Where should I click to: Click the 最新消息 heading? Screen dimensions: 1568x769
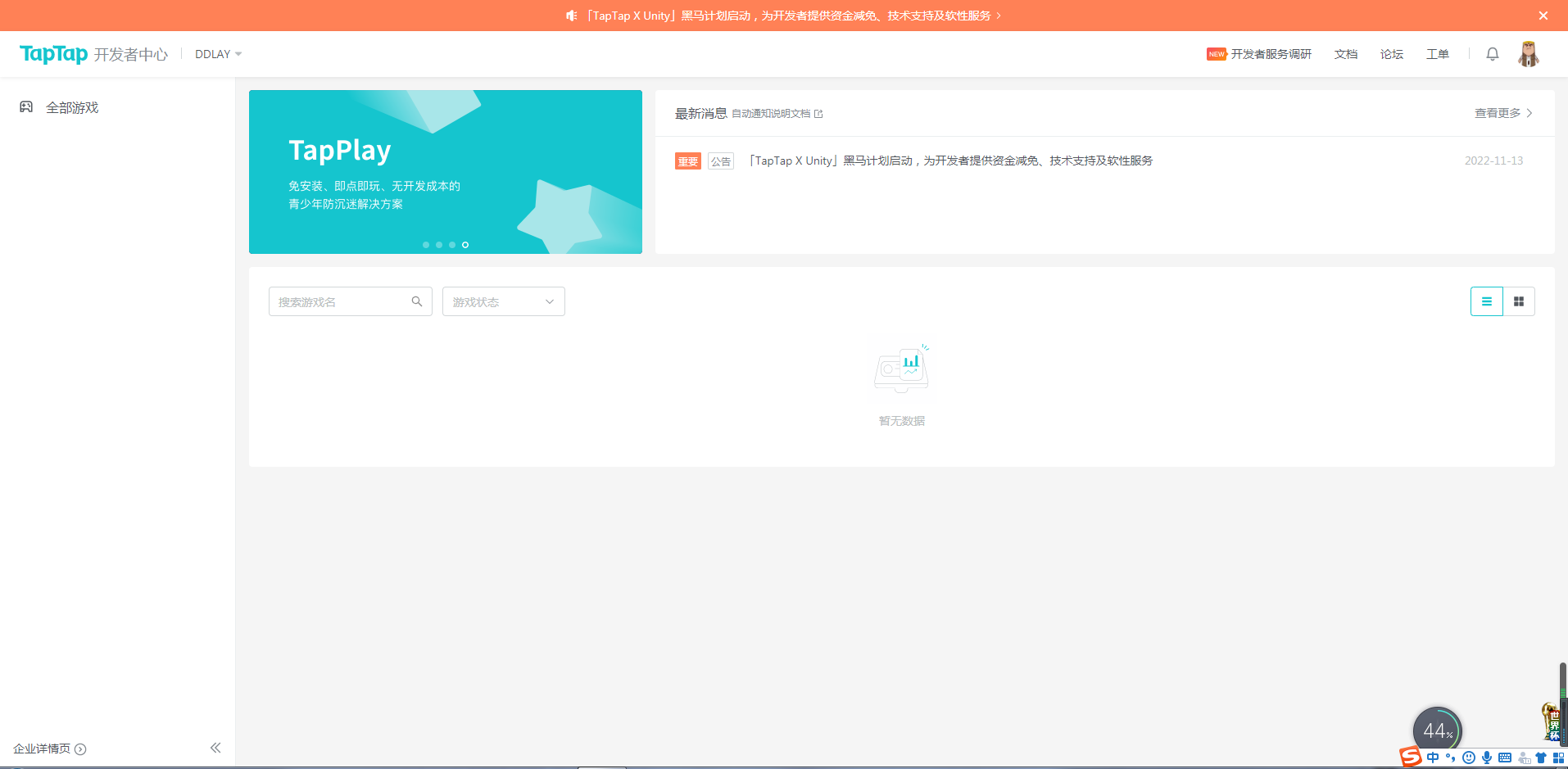coord(701,113)
